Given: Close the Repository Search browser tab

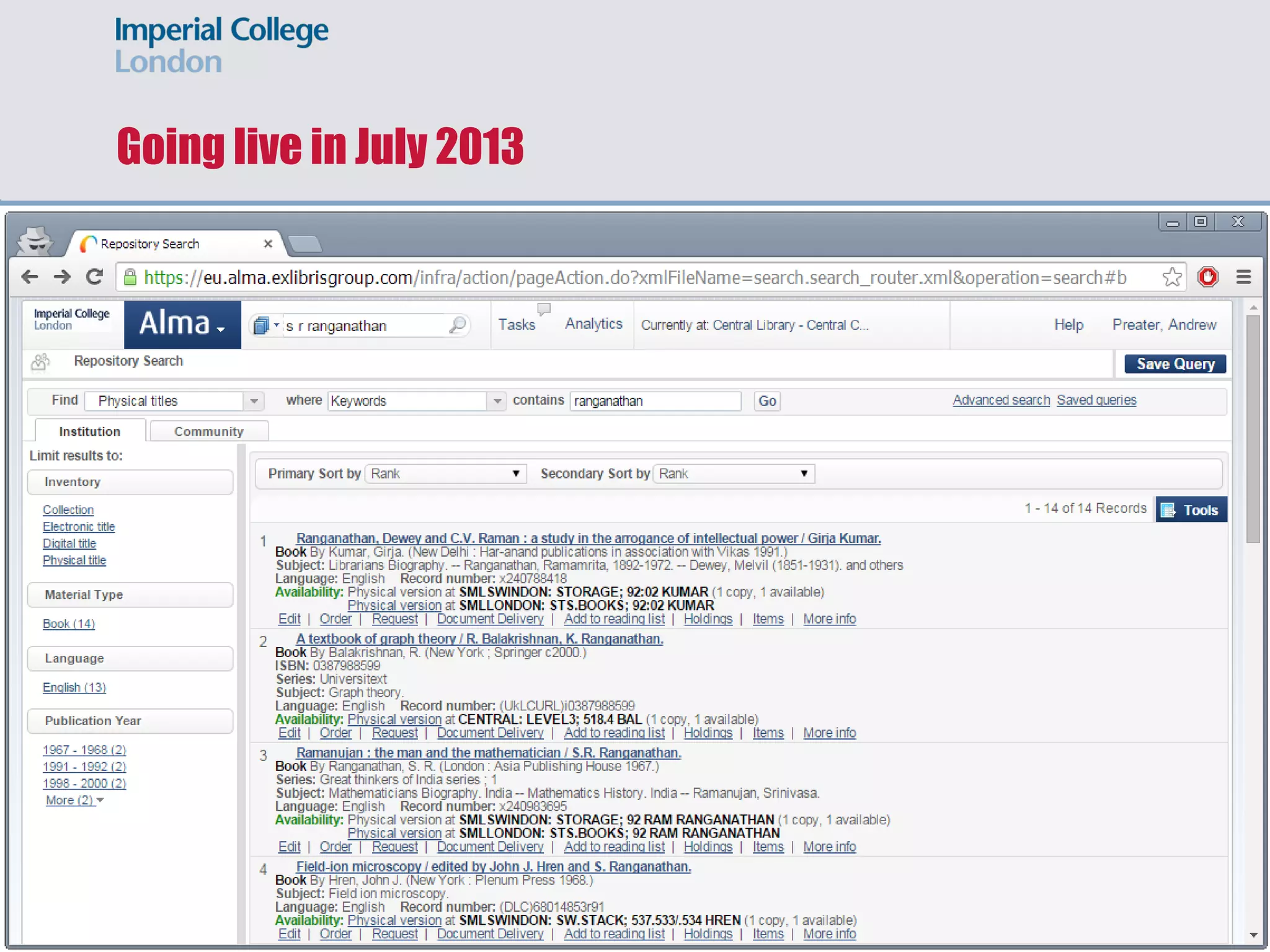Looking at the screenshot, I should coord(268,244).
